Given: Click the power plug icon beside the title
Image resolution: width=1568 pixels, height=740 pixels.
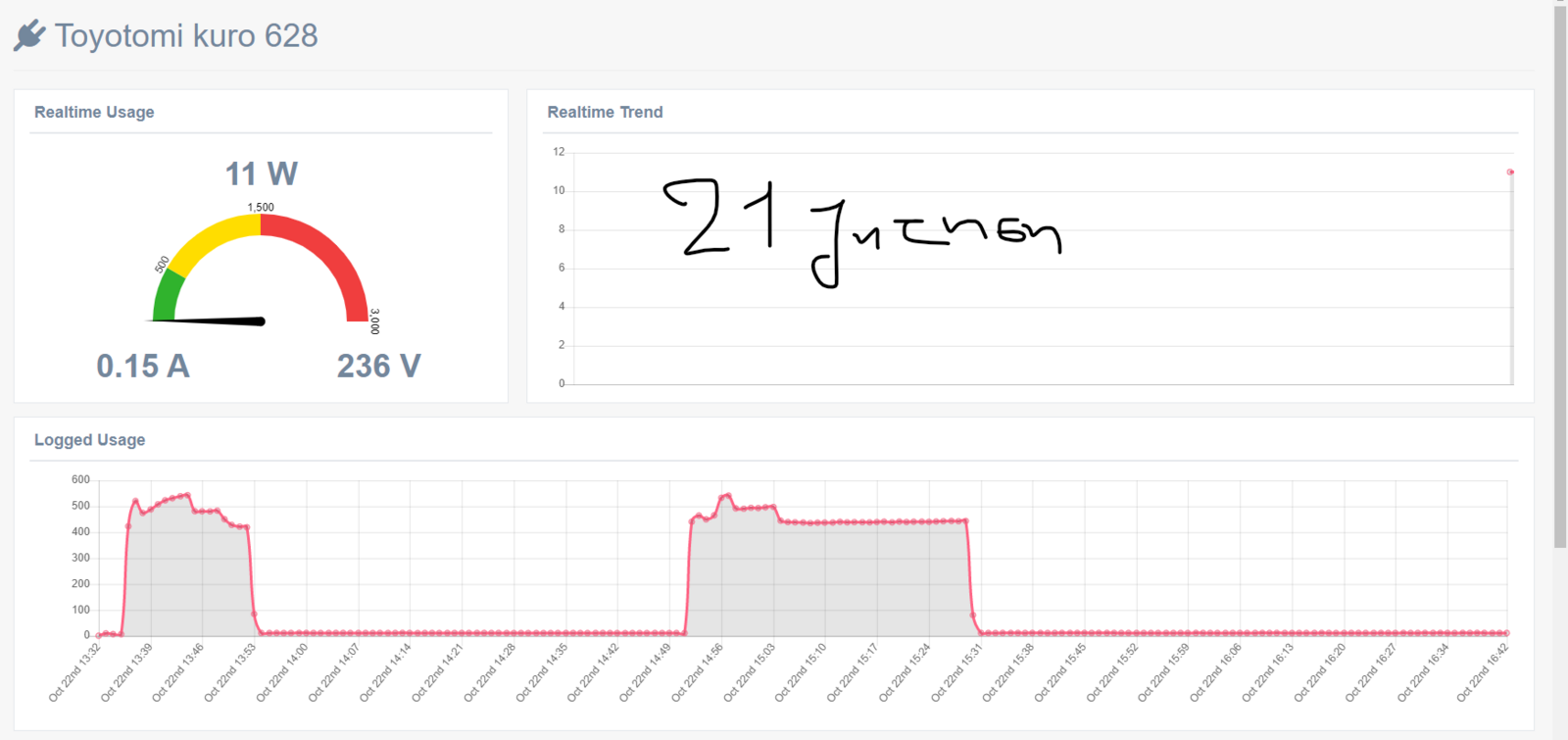Looking at the screenshot, I should 29,35.
